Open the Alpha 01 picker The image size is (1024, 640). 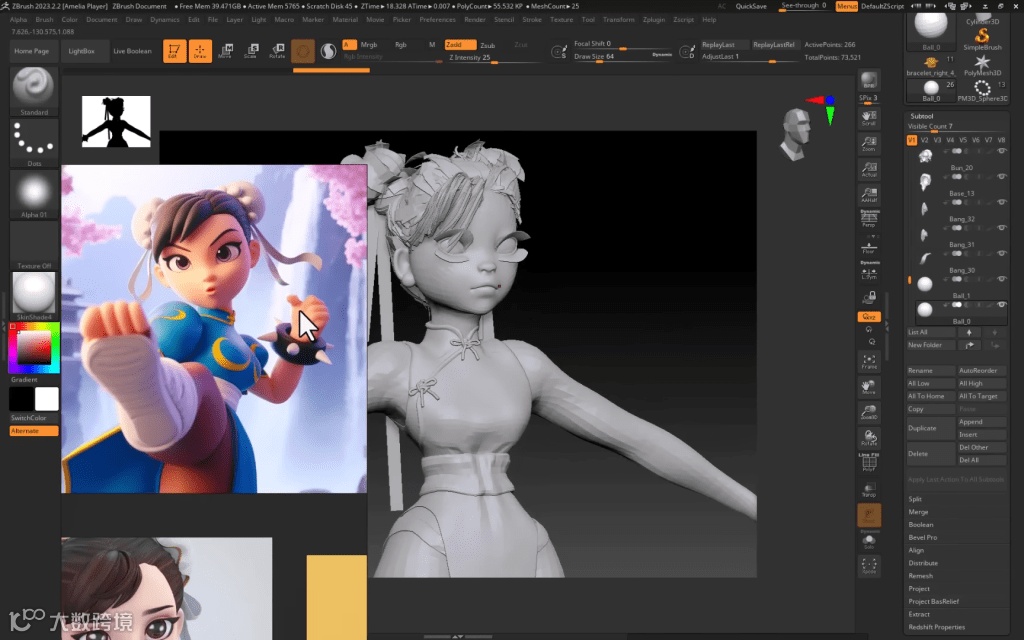34,194
